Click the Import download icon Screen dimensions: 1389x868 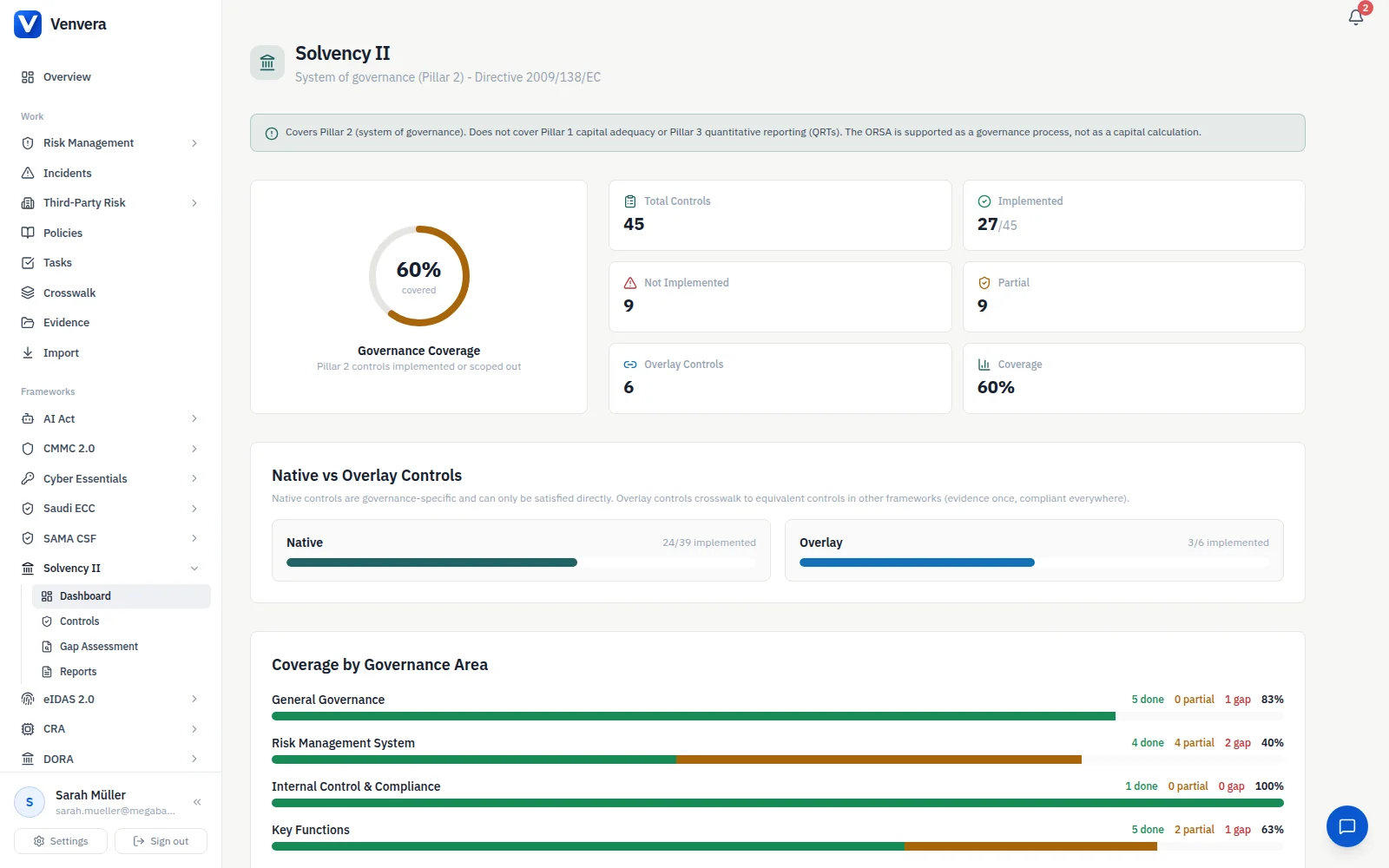28,352
